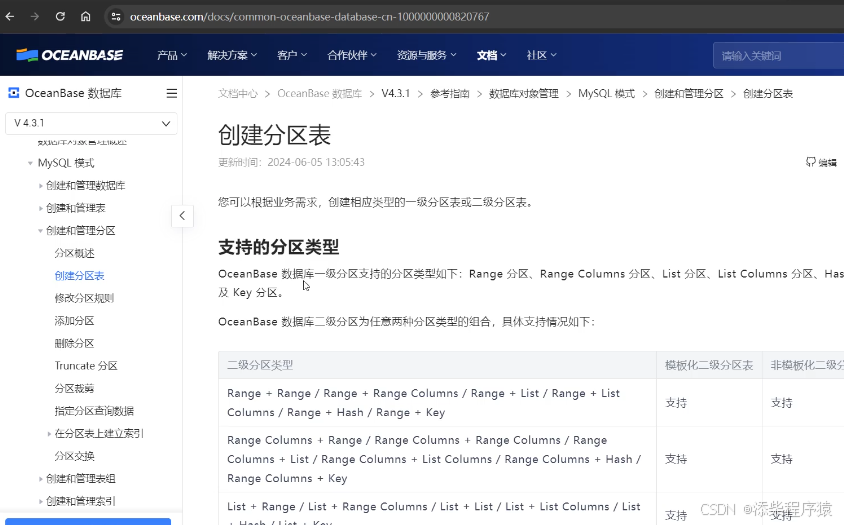The image size is (844, 525).
Task: Open the 解决方案 navigation menu
Action: click(x=232, y=55)
